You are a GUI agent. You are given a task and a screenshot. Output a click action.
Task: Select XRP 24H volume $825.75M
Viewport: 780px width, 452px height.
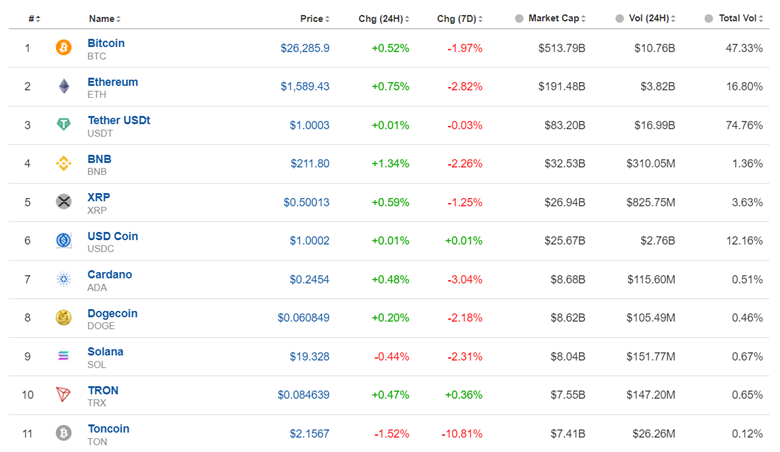point(651,202)
